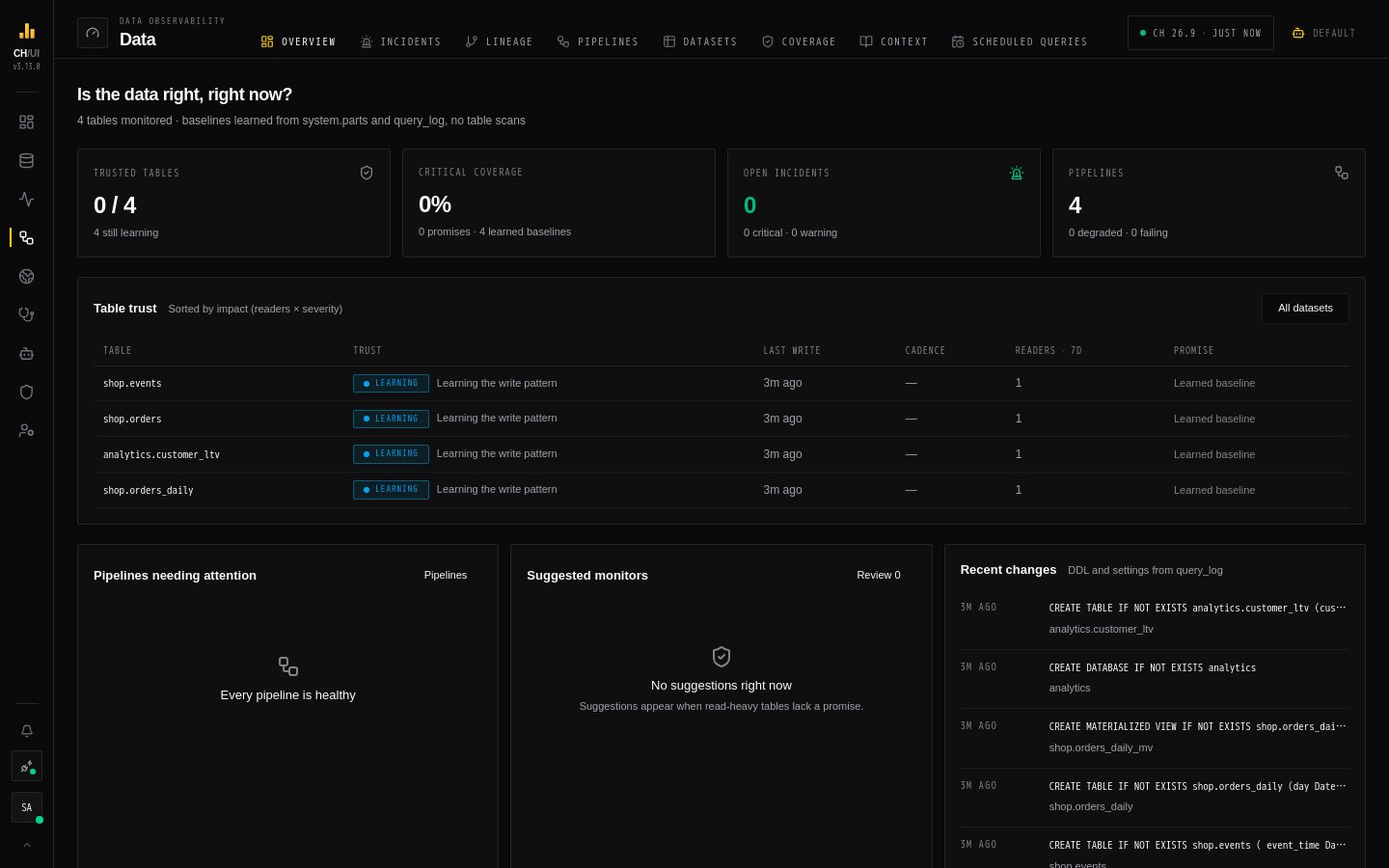Open the user settings icon in sidebar
This screenshot has width=1389, height=868.
pyautogui.click(x=27, y=431)
